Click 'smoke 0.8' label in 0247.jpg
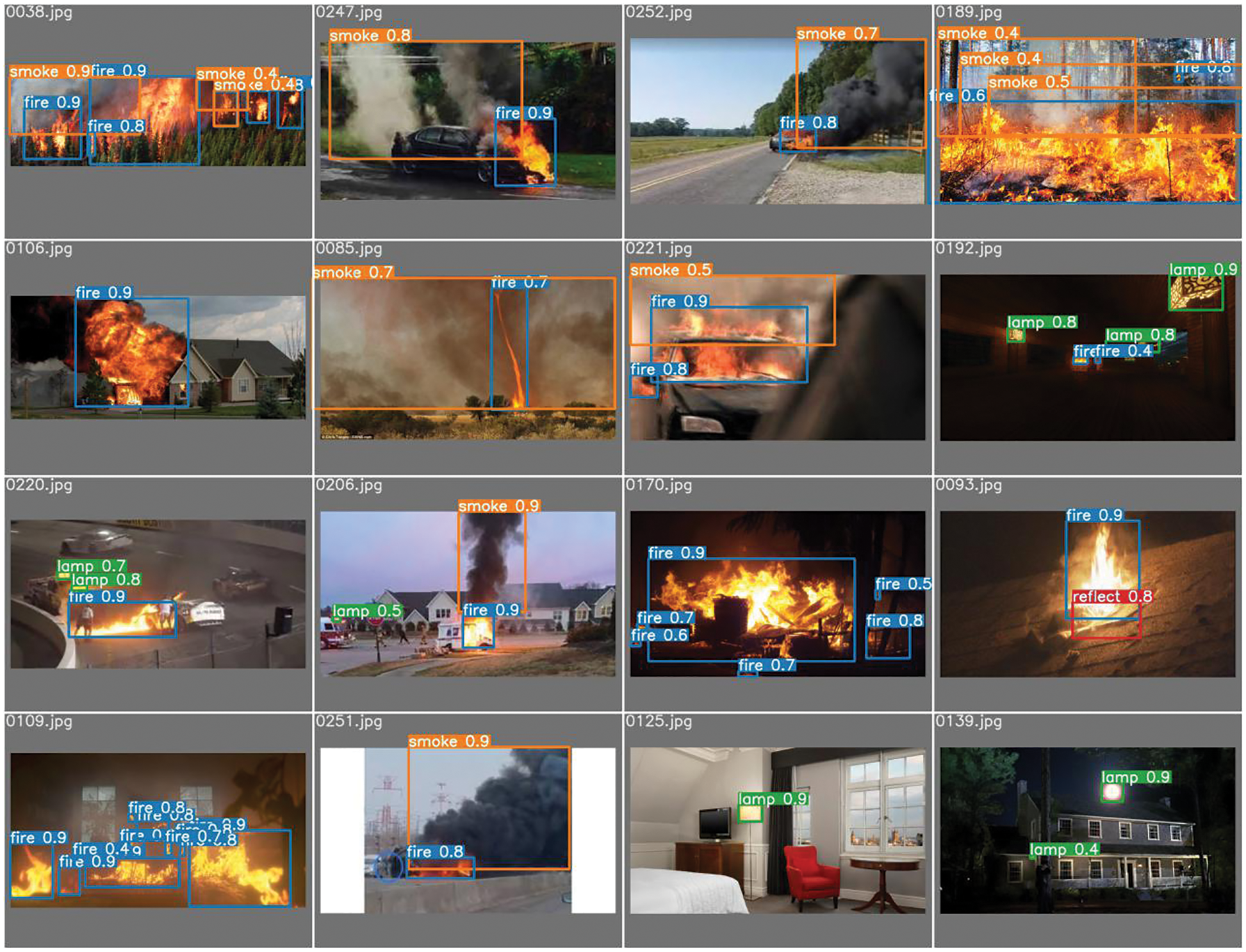This screenshot has width=1246, height=952. point(370,36)
